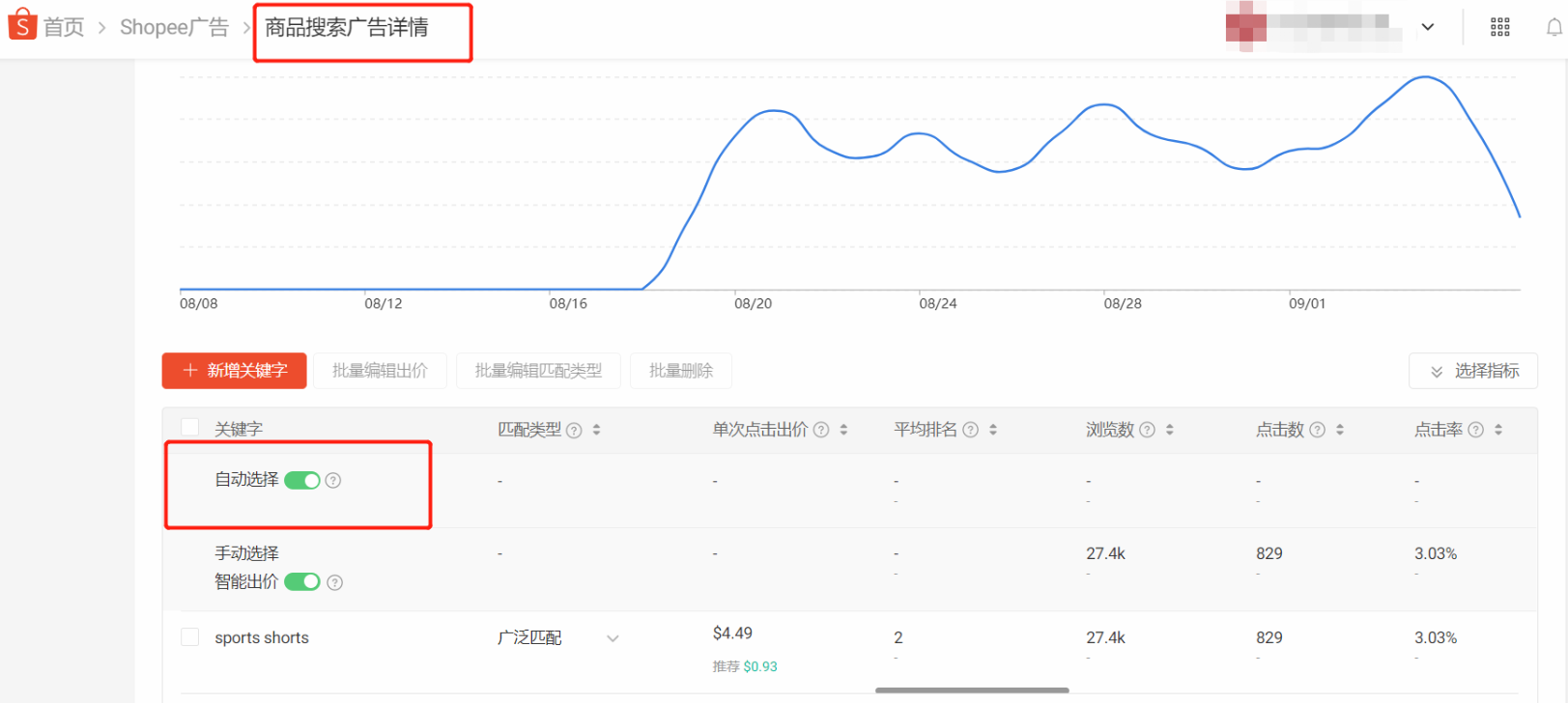Click 批量删除 button
The image size is (1568, 703).
(x=681, y=371)
